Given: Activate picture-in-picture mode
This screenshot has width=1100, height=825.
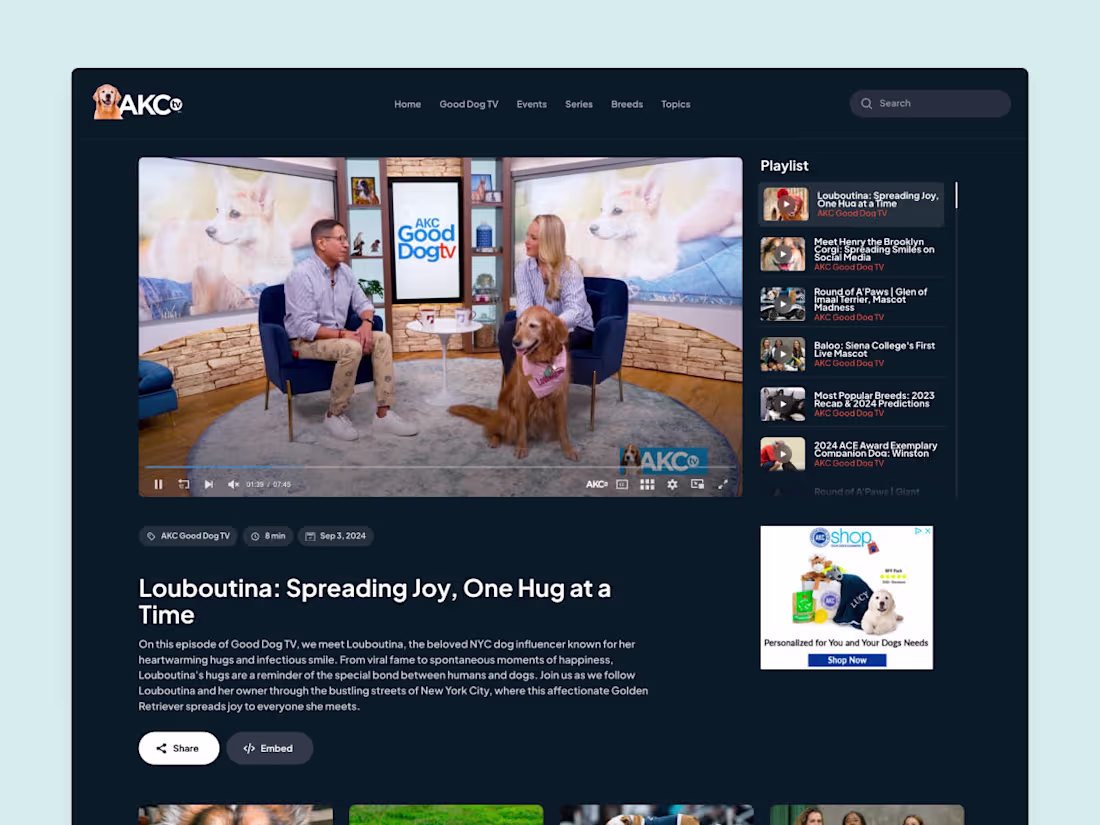Looking at the screenshot, I should (697, 484).
